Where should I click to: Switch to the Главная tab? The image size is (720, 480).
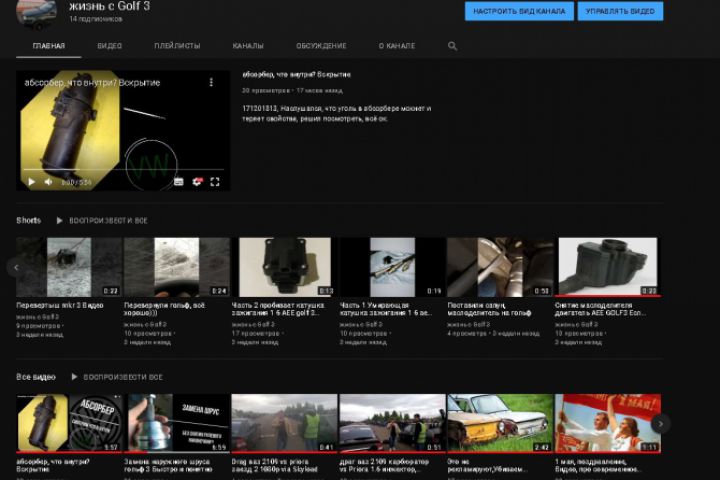(49, 46)
